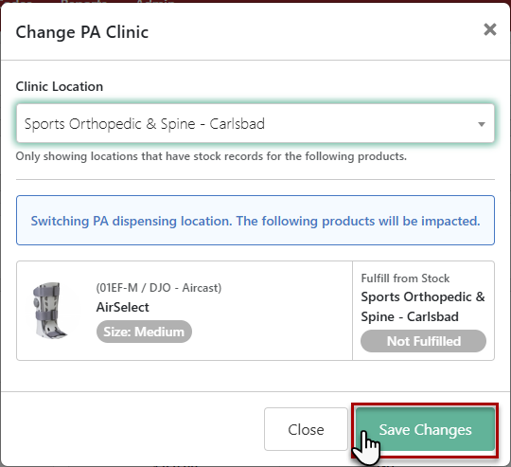511x467 pixels.
Task: Click the caret arrow in the Clinic Location field
Action: coord(481,124)
